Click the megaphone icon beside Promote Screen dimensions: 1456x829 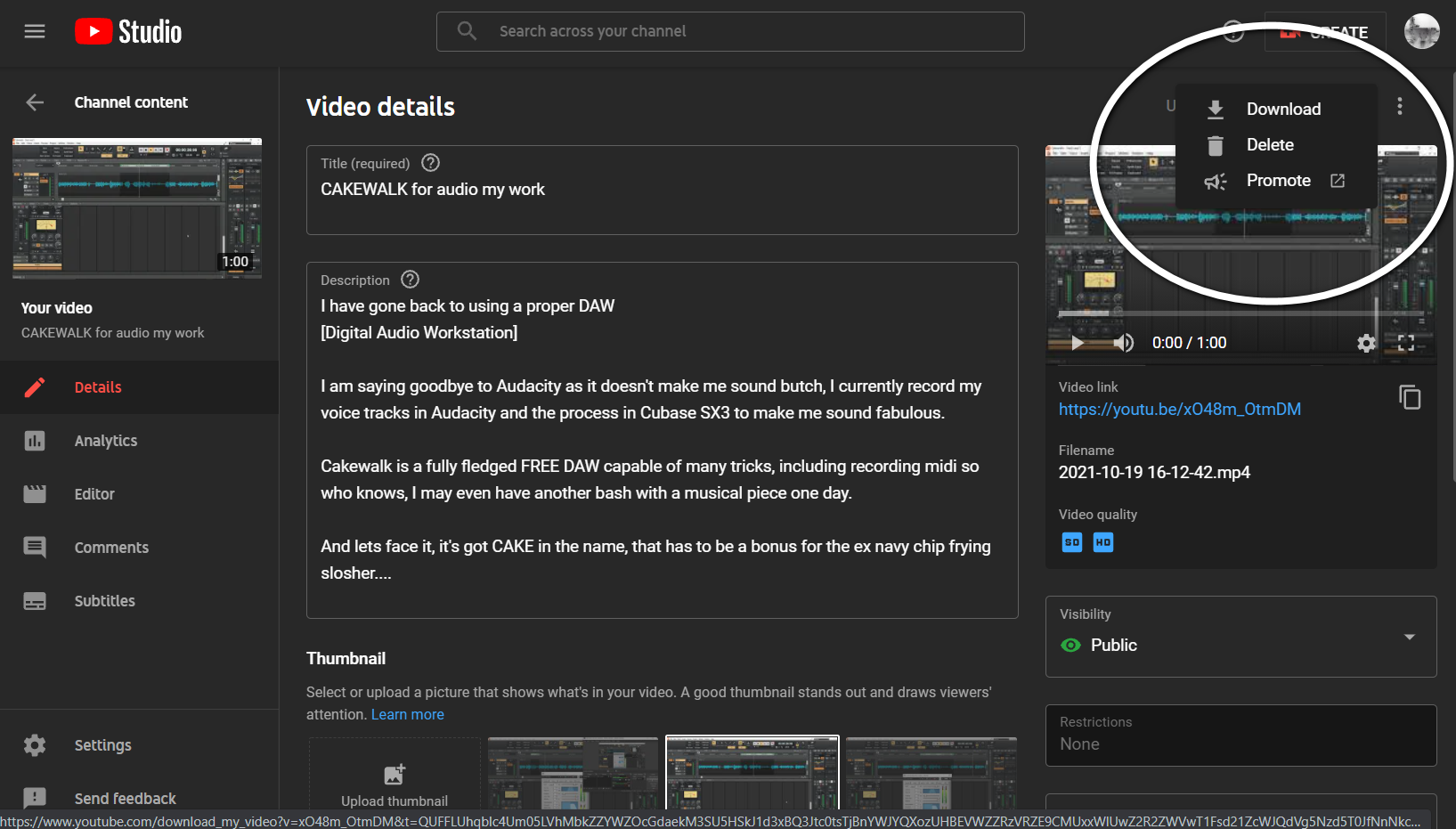1216,182
